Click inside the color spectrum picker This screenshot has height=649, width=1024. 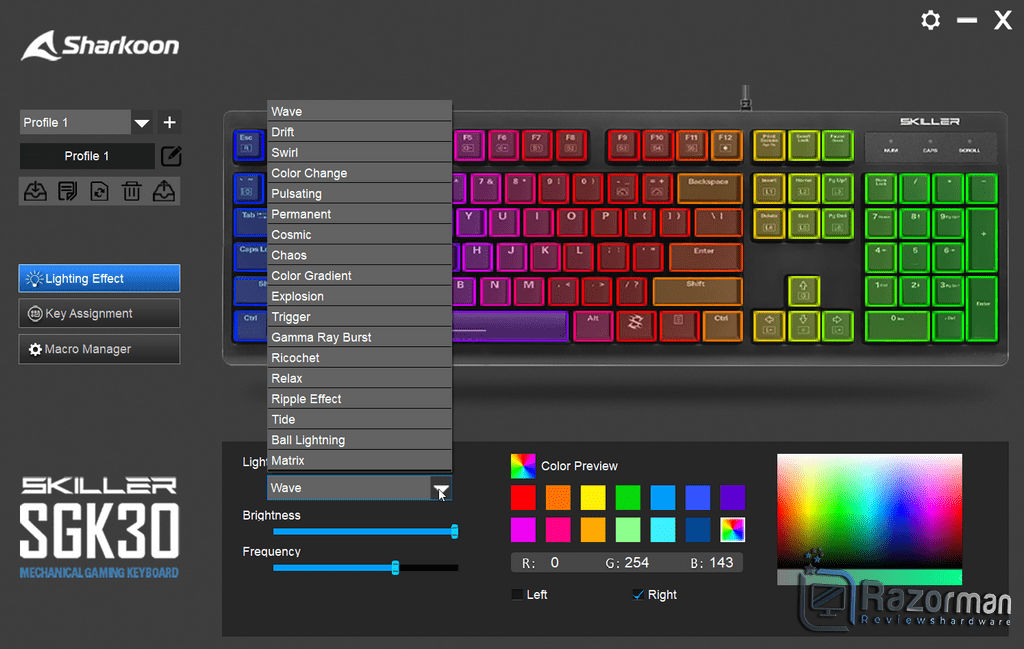pos(869,511)
